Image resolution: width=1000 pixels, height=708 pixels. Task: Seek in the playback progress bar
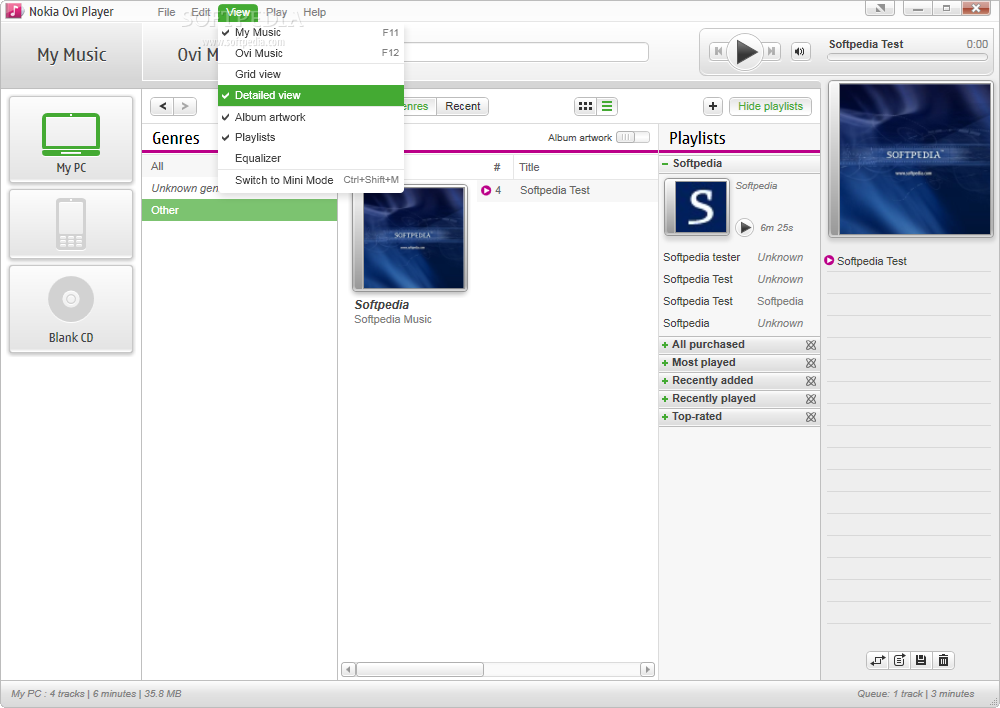click(x=908, y=57)
